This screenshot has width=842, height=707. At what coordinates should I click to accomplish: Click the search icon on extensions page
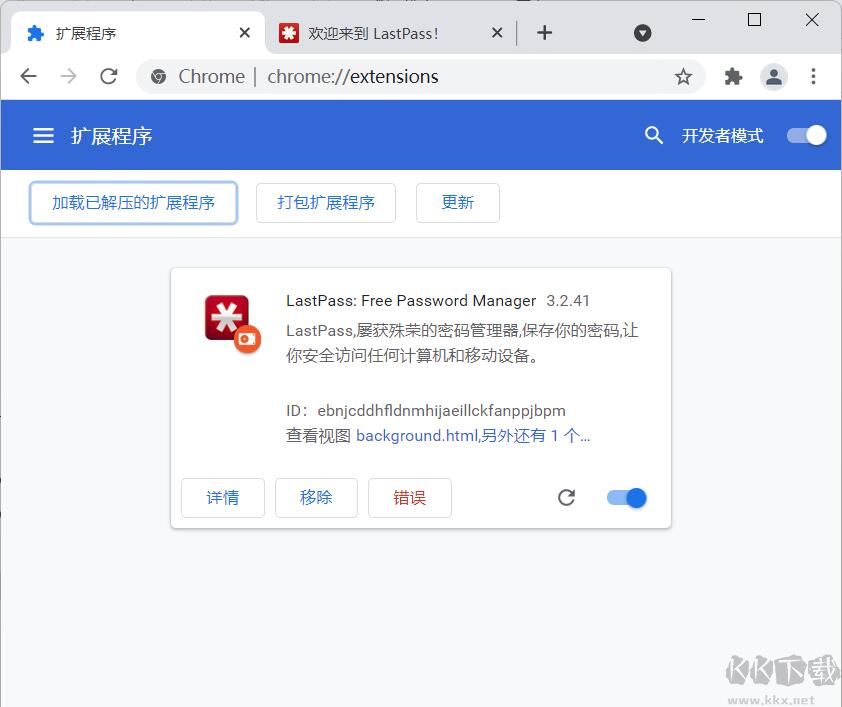pos(654,135)
